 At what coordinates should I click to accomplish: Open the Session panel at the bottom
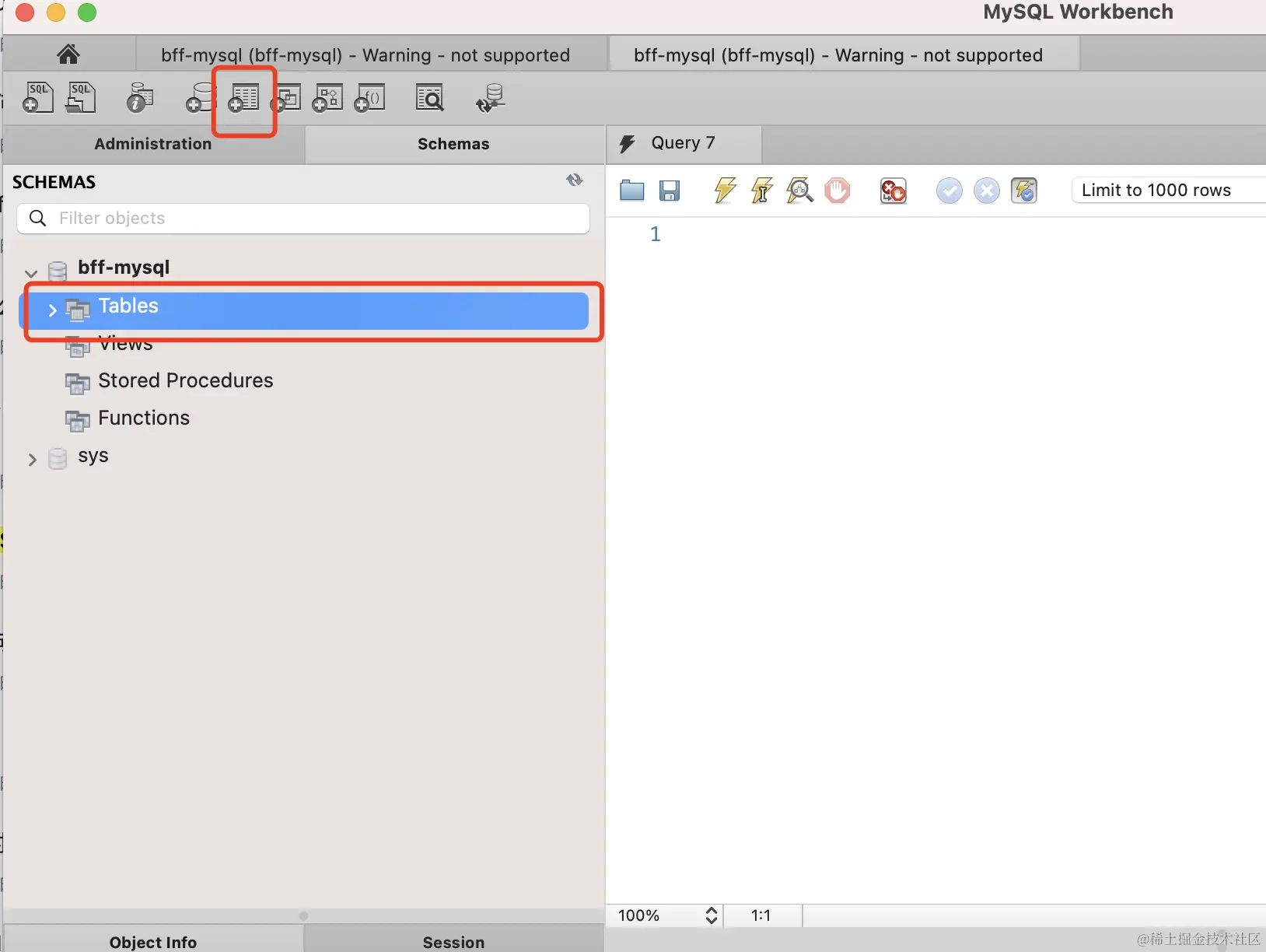pyautogui.click(x=453, y=941)
